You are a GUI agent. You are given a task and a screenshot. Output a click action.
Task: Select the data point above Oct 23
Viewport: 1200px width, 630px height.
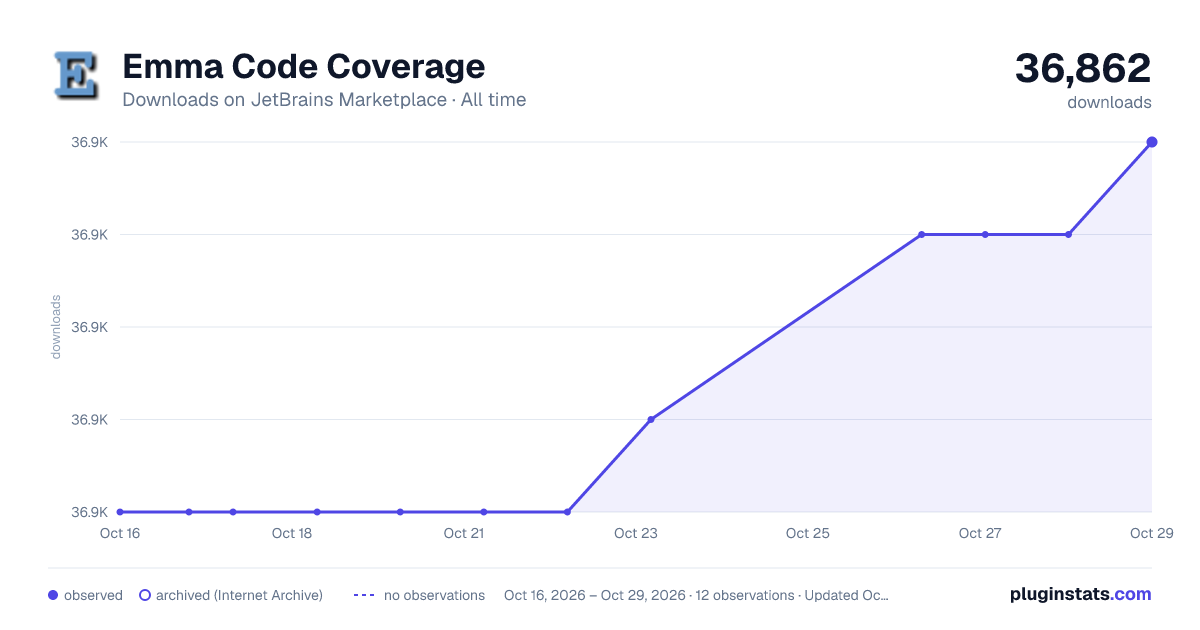[651, 419]
